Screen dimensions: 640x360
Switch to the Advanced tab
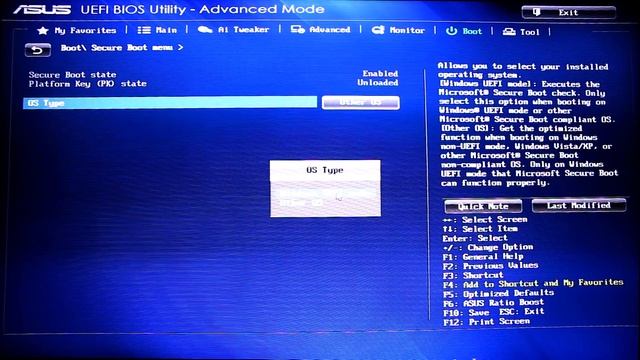(320, 29)
